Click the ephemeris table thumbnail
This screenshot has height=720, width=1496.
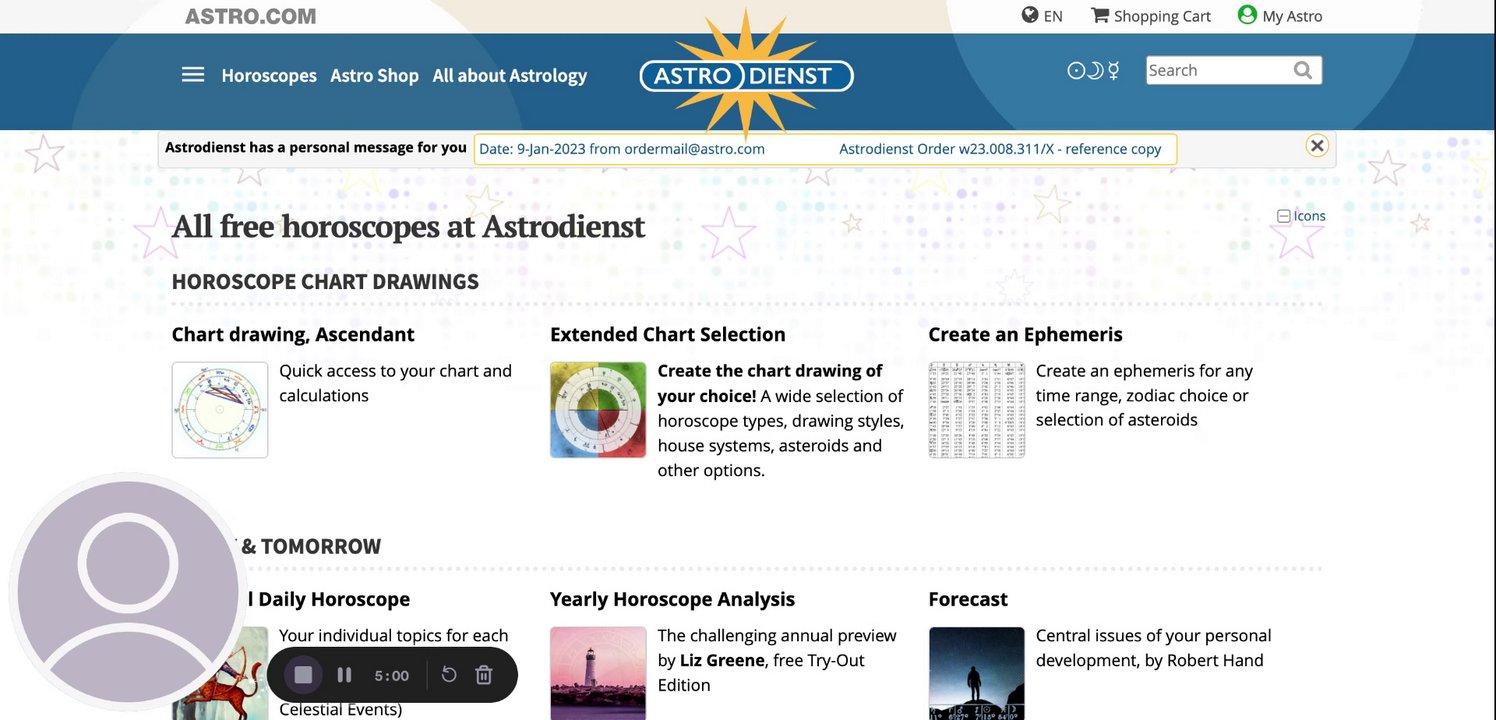(977, 410)
